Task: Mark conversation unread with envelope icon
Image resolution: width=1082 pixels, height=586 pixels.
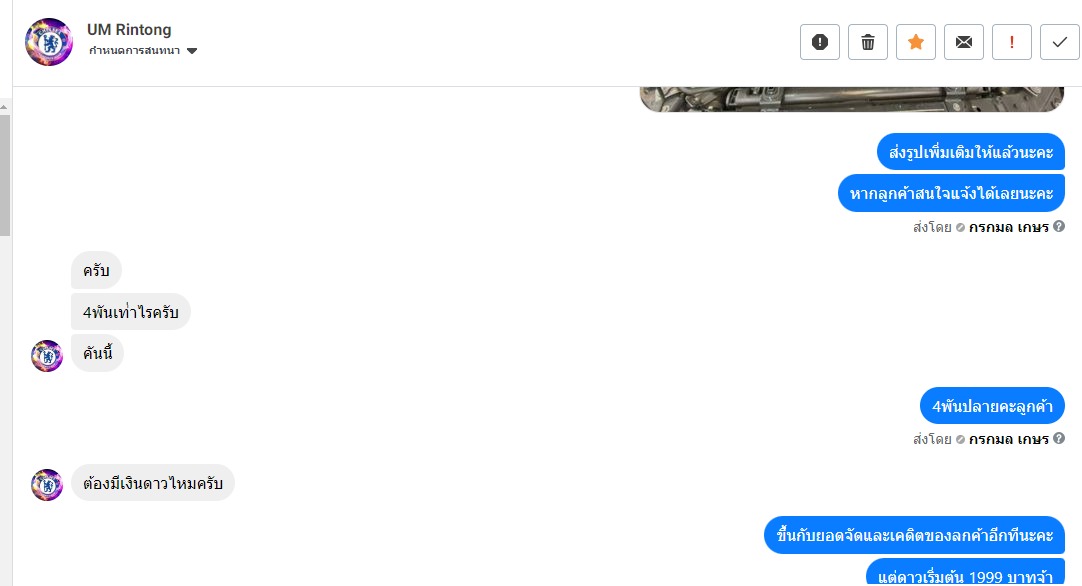Action: click(x=964, y=42)
